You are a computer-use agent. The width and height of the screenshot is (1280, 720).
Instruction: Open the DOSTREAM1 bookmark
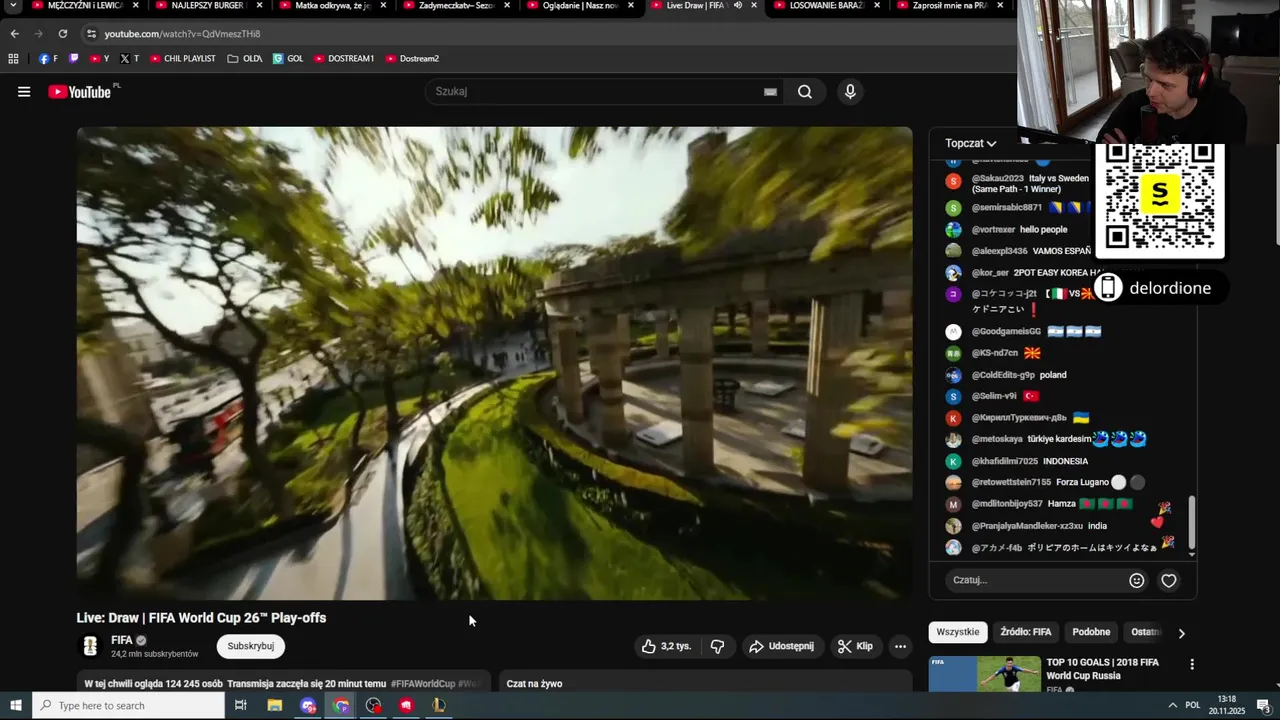click(344, 59)
